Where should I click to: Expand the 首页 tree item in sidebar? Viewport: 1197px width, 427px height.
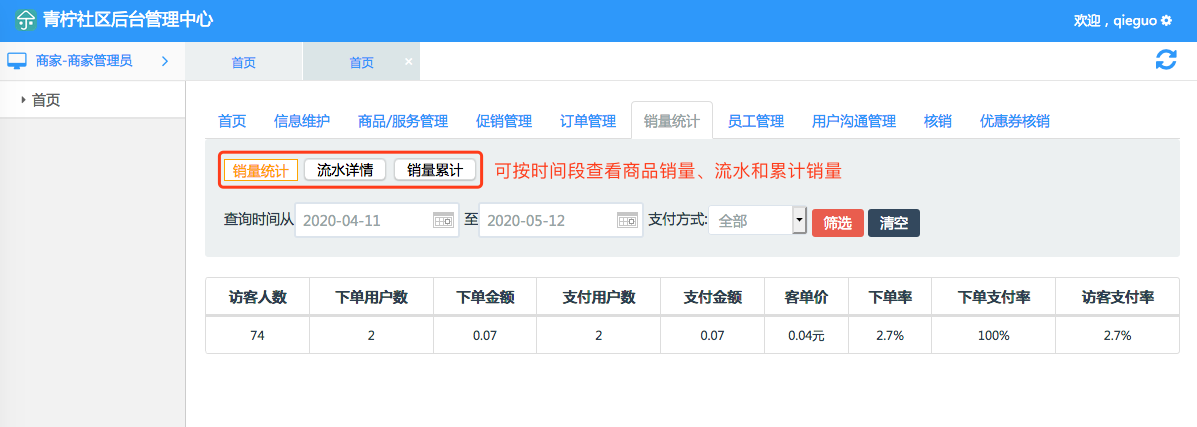(x=24, y=99)
